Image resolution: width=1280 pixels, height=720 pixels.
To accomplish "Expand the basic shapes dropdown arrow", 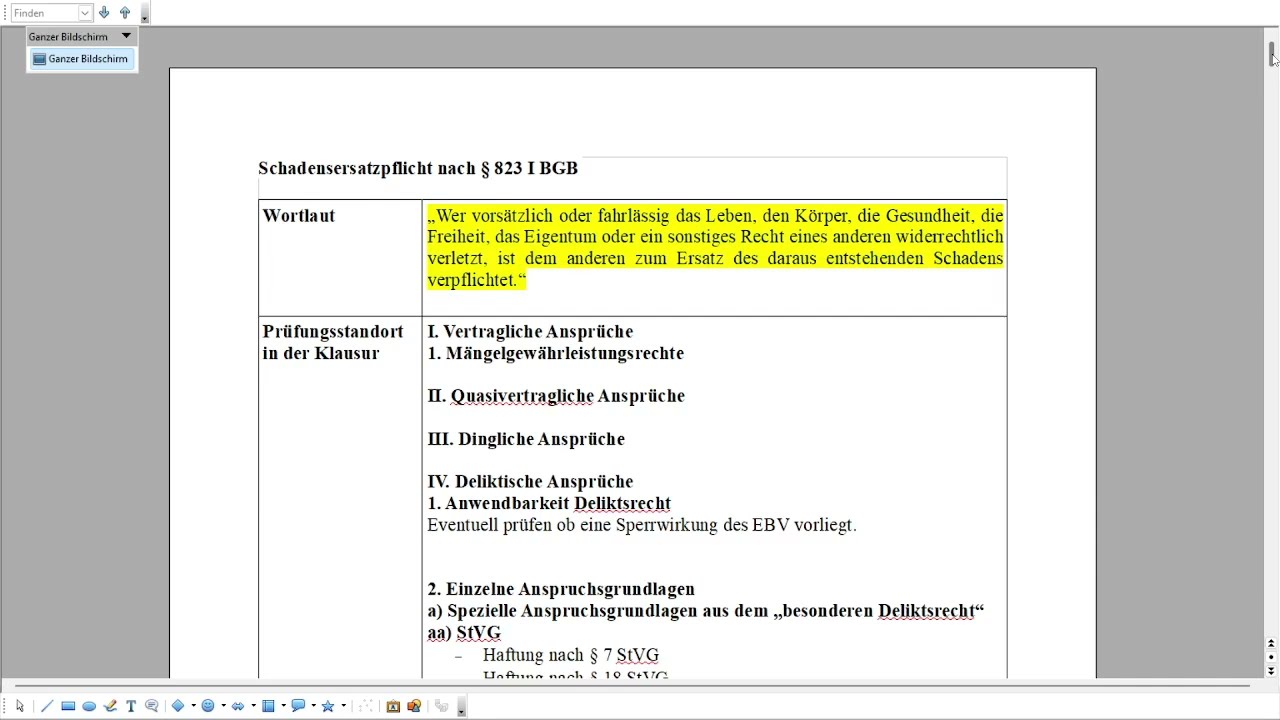I will point(193,706).
